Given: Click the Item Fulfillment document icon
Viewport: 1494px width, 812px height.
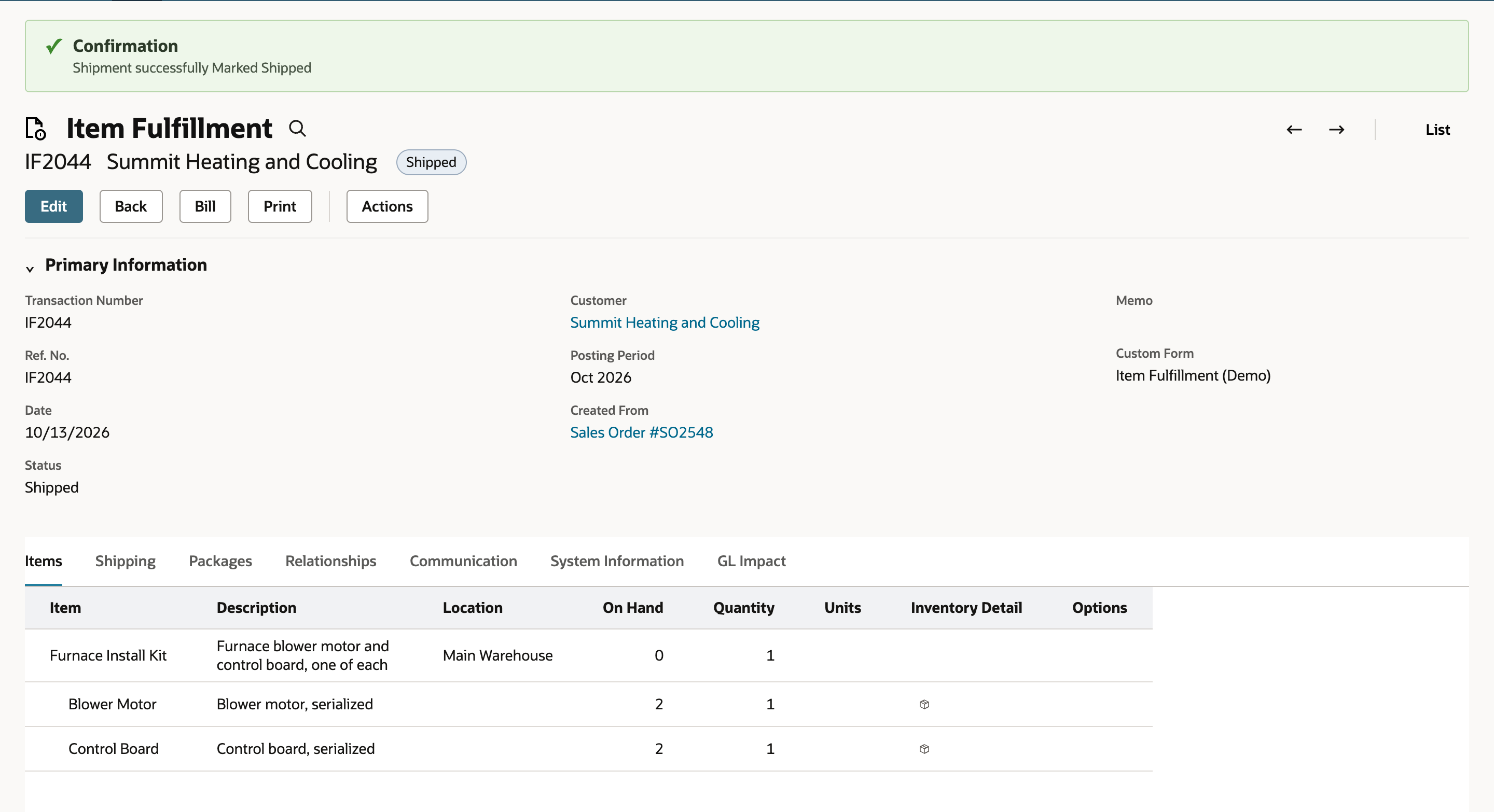Looking at the screenshot, I should coord(36,129).
